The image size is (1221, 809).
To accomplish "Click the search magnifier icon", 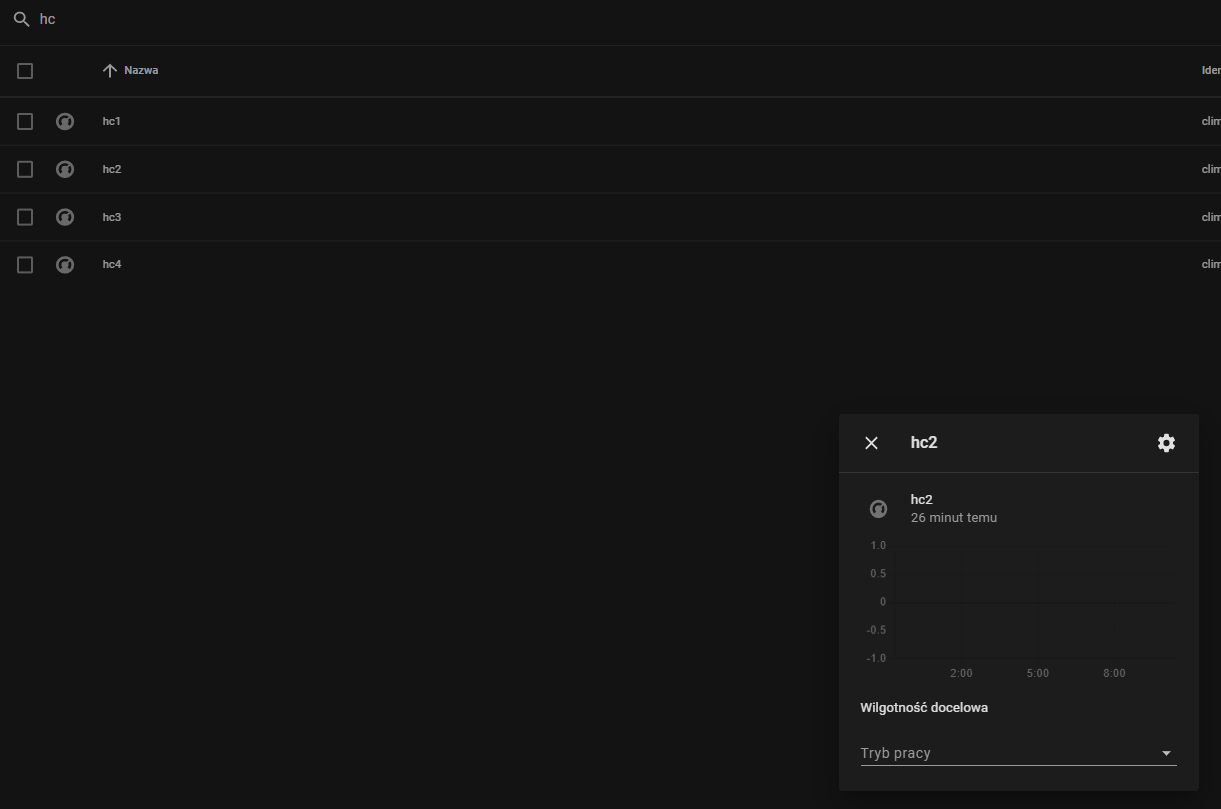I will pyautogui.click(x=21, y=19).
